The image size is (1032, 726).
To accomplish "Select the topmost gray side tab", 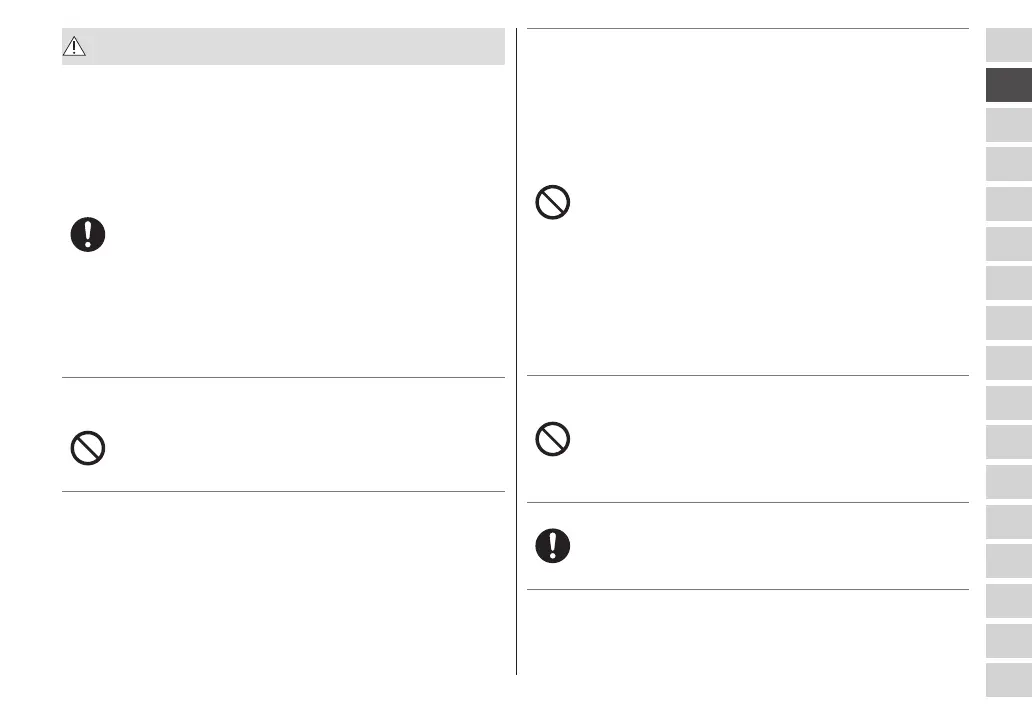I will coord(1008,45).
